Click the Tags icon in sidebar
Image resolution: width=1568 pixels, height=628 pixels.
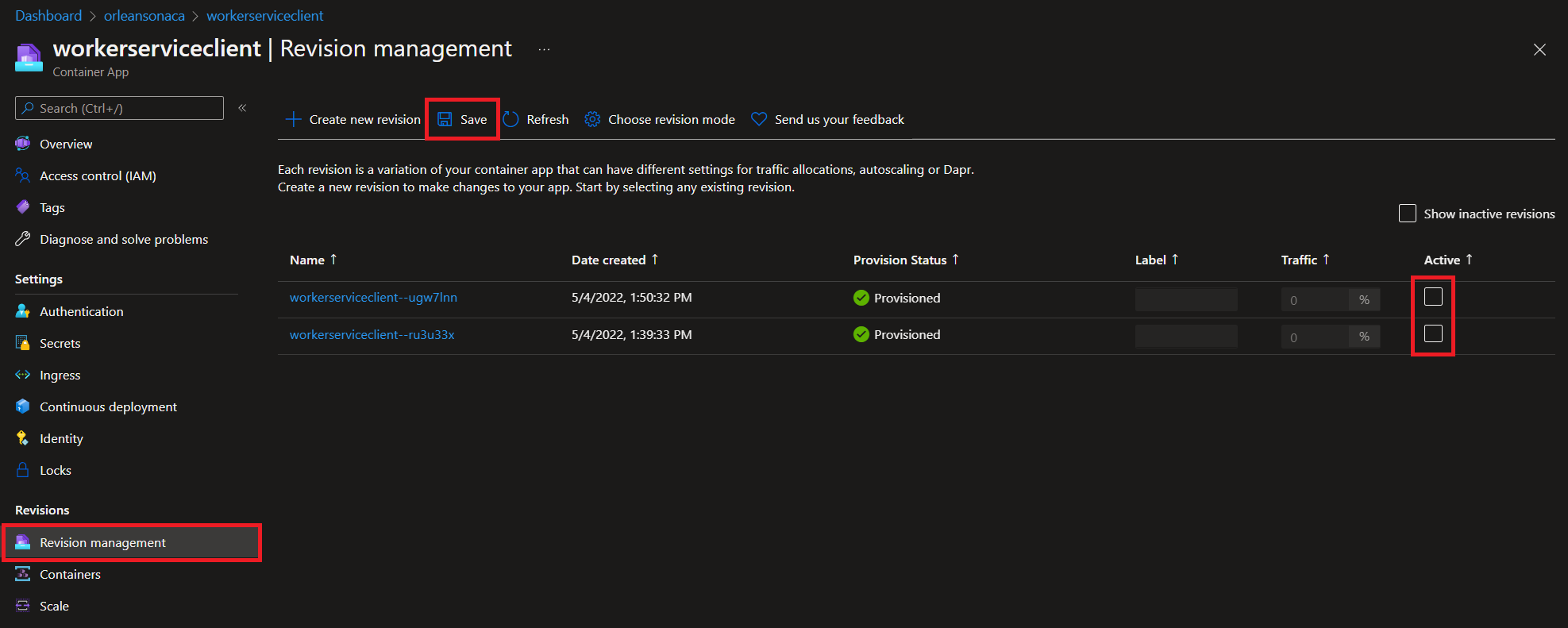[x=23, y=207]
